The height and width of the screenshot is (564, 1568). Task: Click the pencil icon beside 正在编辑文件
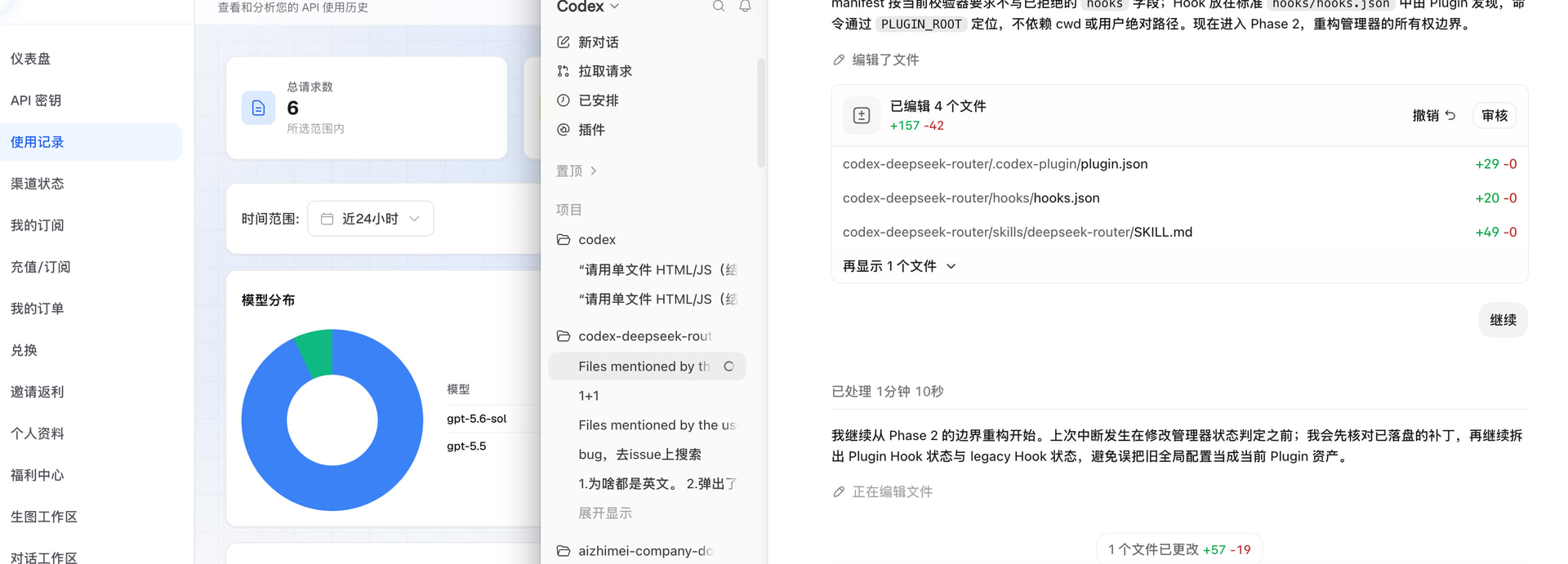tap(839, 491)
